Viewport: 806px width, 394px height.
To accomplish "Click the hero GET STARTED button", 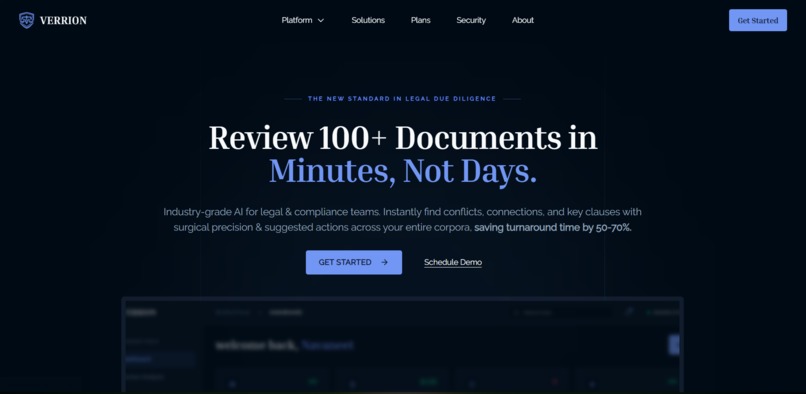I will pyautogui.click(x=354, y=262).
